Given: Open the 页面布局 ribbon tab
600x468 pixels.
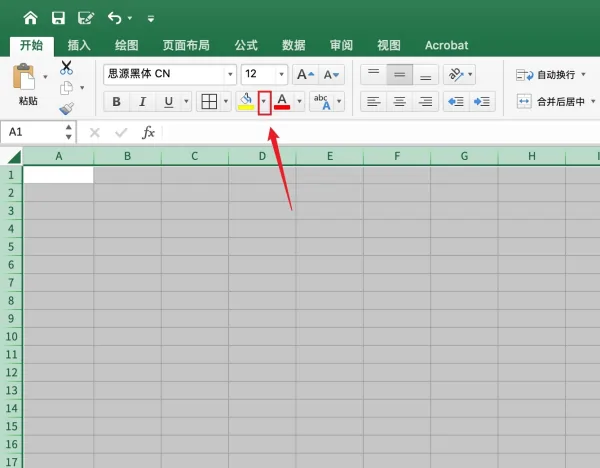Looking at the screenshot, I should 186,46.
